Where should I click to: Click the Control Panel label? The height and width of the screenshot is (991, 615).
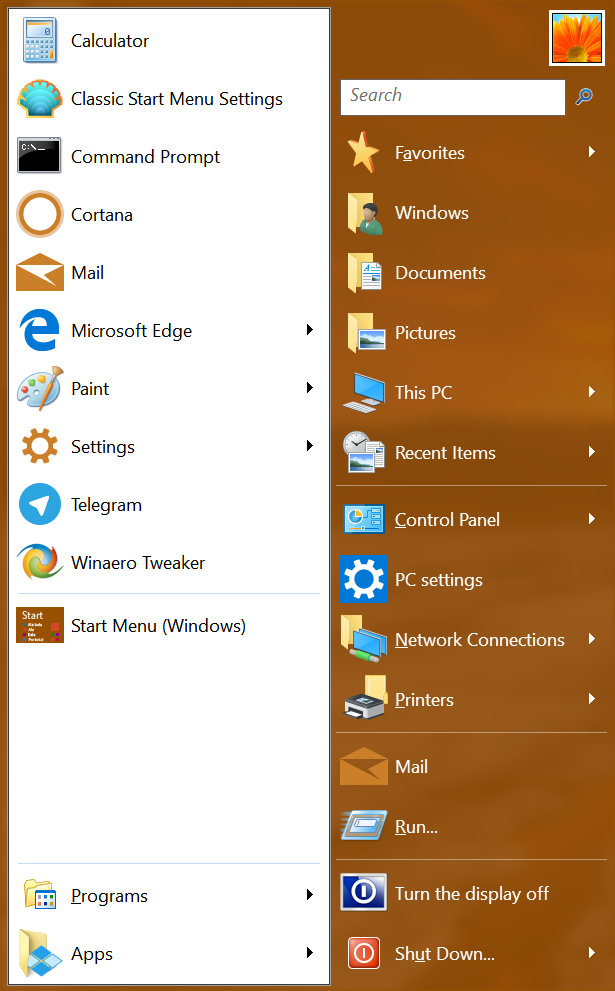point(448,520)
